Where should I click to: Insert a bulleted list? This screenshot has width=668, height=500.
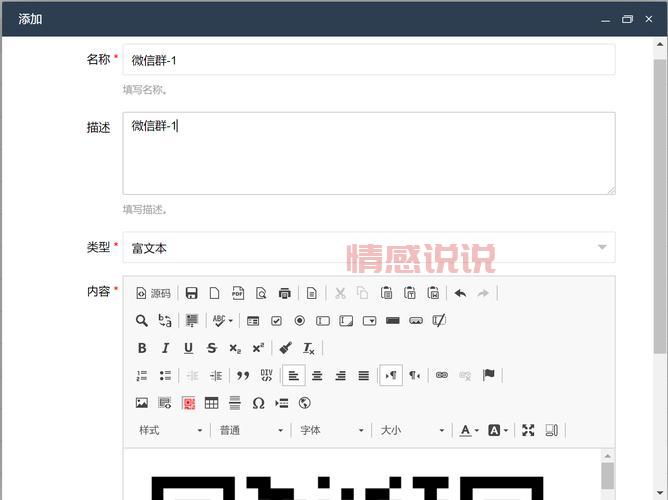pyautogui.click(x=165, y=375)
